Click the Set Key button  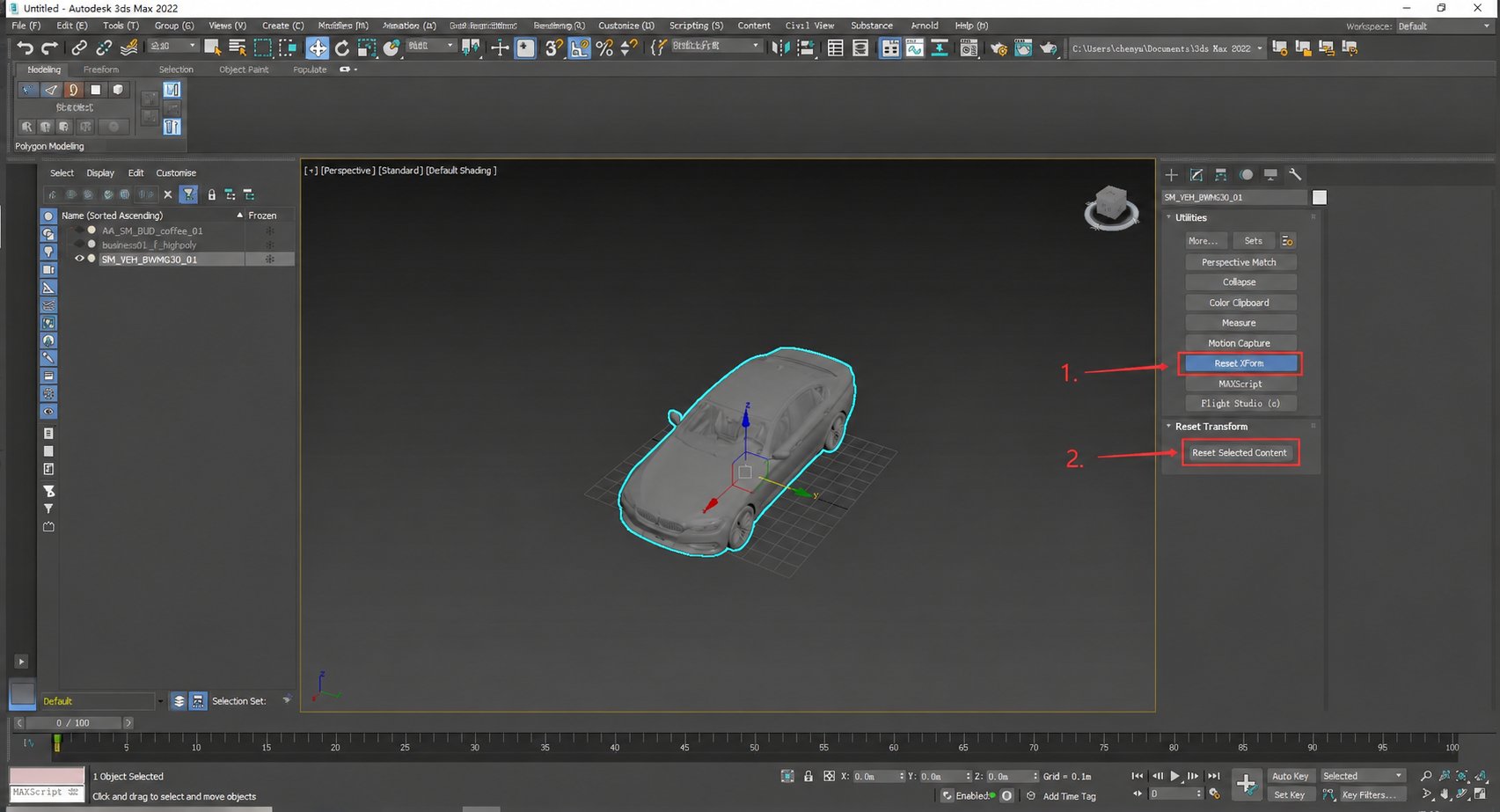[x=1291, y=794]
